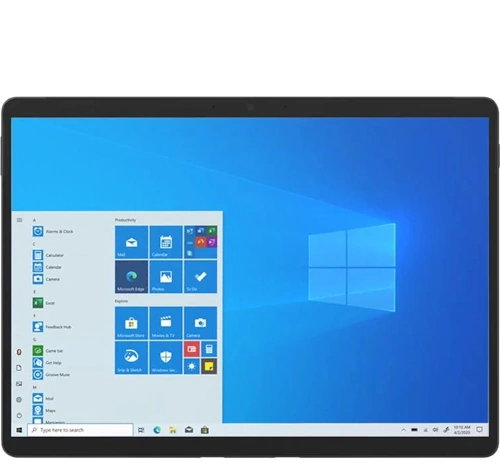
Task: Open the Movies & TV tile
Action: tap(166, 323)
